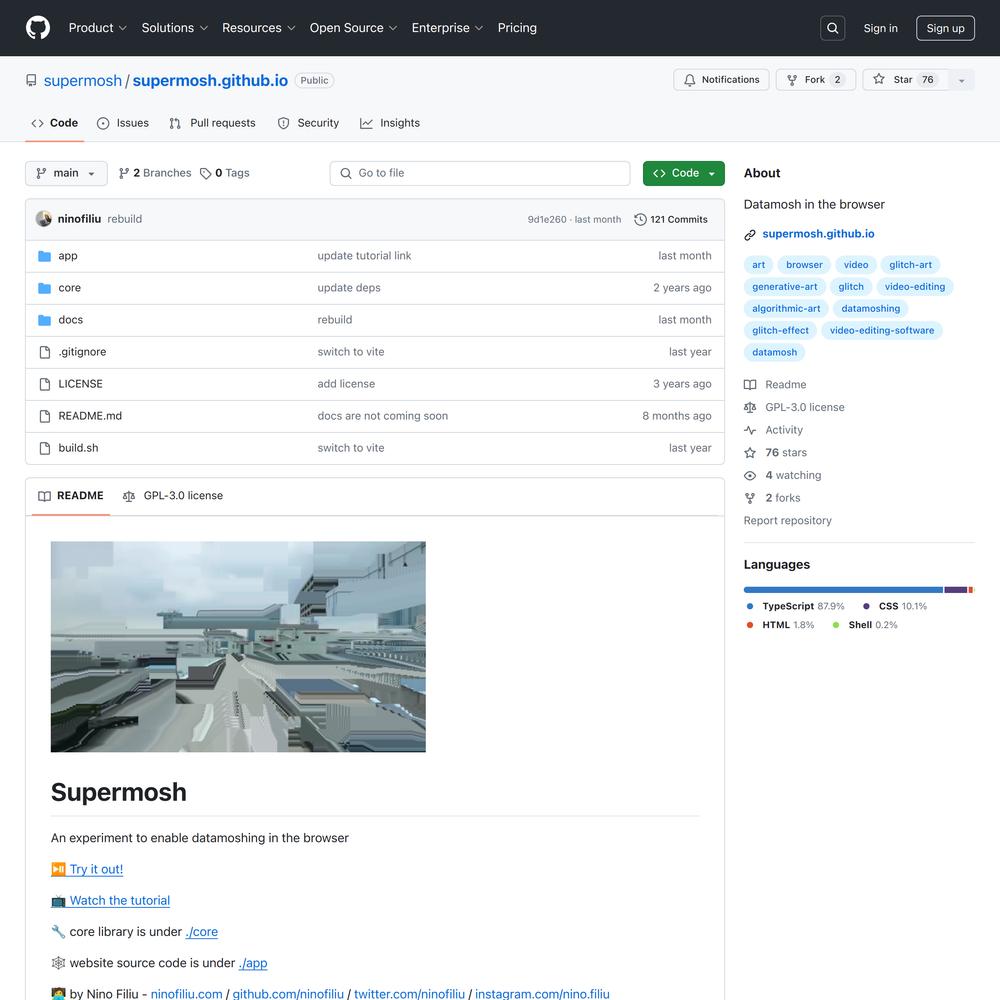Click the supermosh owner link
1000x1000 pixels.
(x=82, y=80)
